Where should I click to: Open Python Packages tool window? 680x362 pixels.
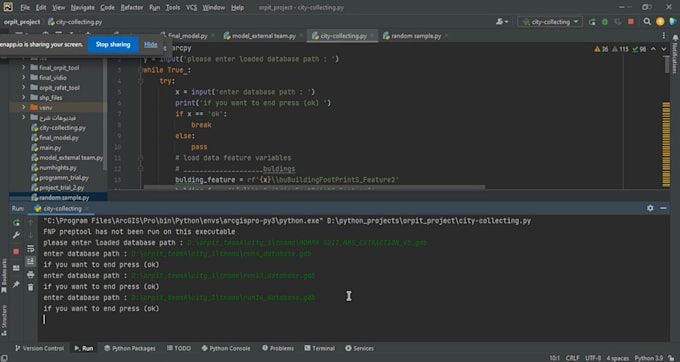click(130, 348)
